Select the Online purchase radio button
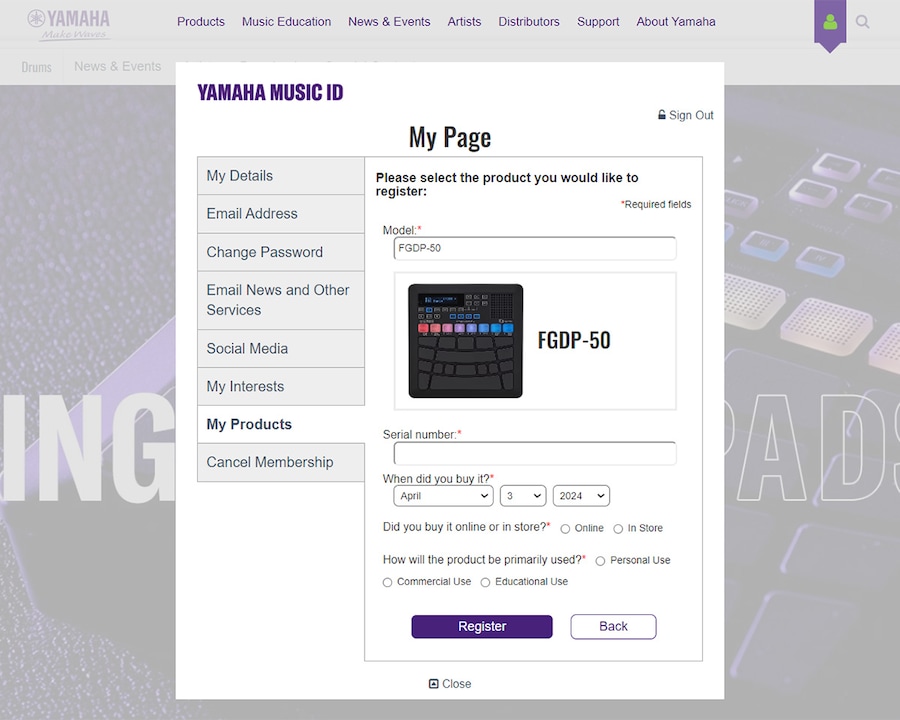Screen dimensions: 900x720 click(x=565, y=529)
